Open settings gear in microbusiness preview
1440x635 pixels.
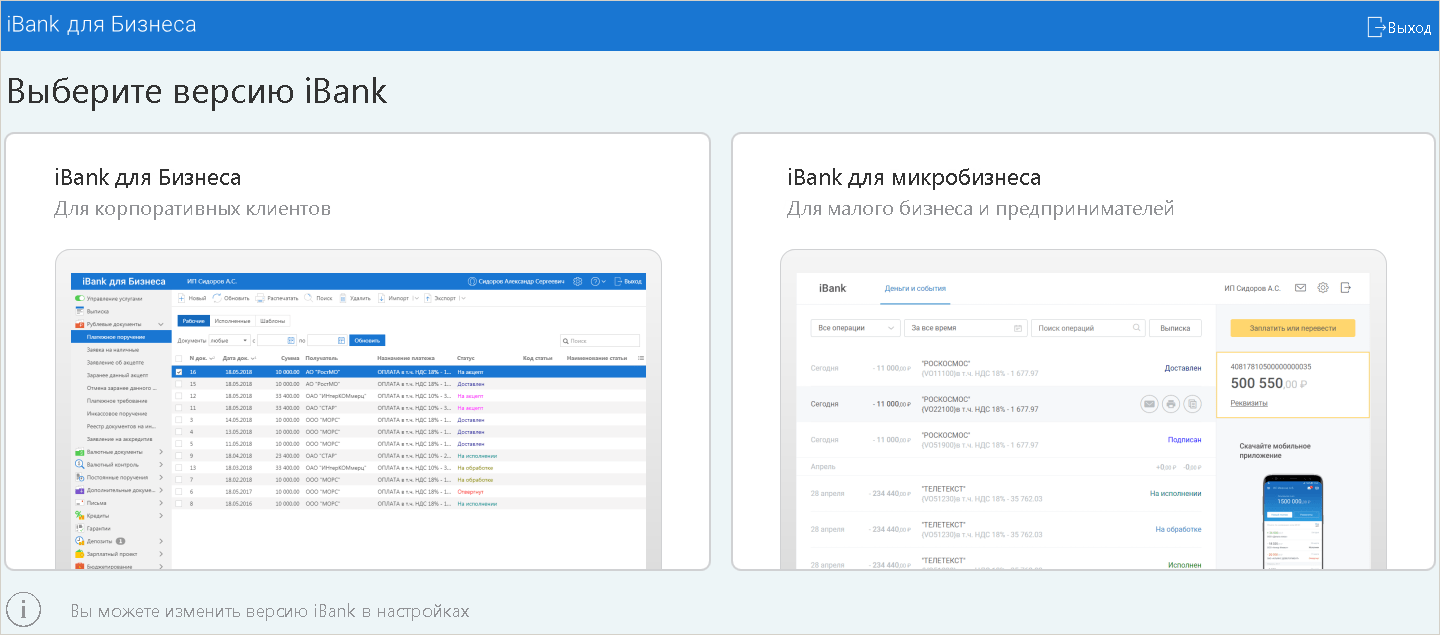(x=1323, y=288)
